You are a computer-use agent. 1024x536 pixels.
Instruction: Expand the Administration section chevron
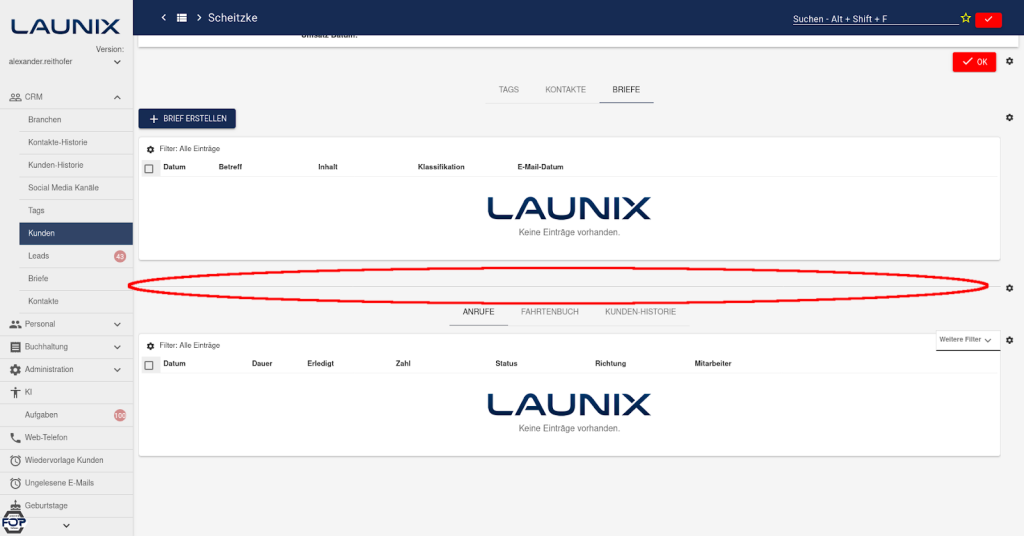point(117,370)
